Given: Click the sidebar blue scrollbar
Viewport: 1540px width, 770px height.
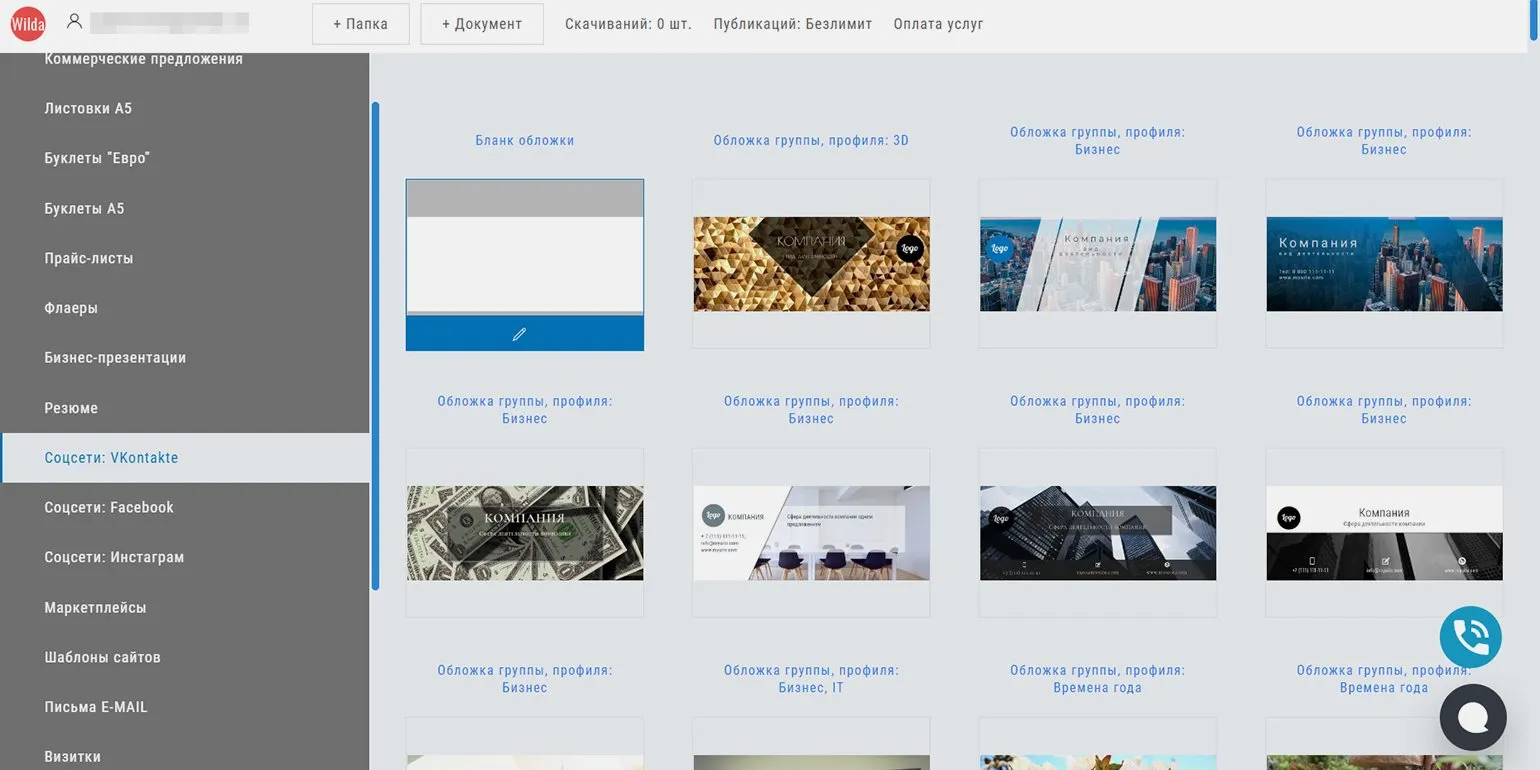Looking at the screenshot, I should click(x=375, y=345).
